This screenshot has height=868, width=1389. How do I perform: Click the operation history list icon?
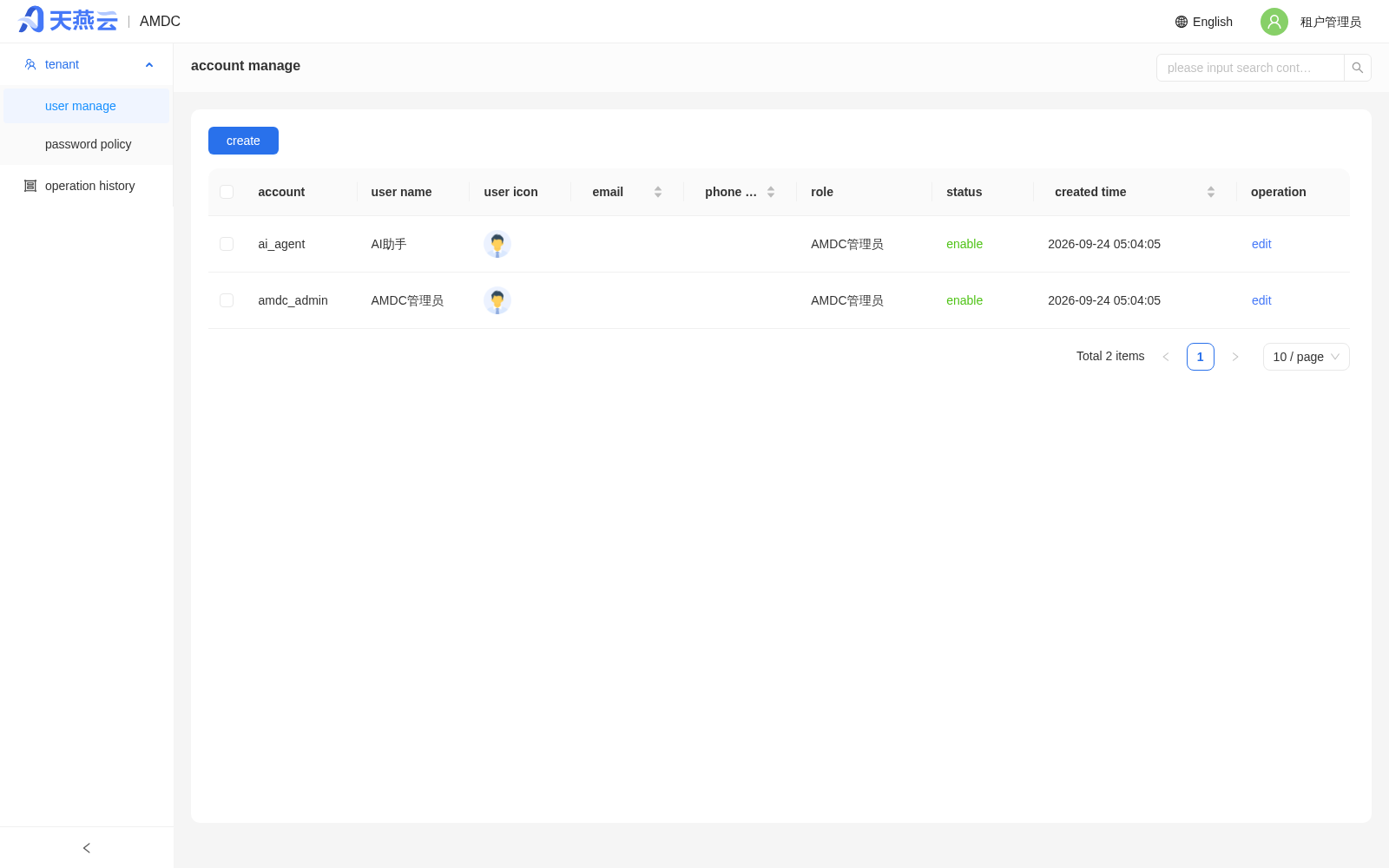30,186
